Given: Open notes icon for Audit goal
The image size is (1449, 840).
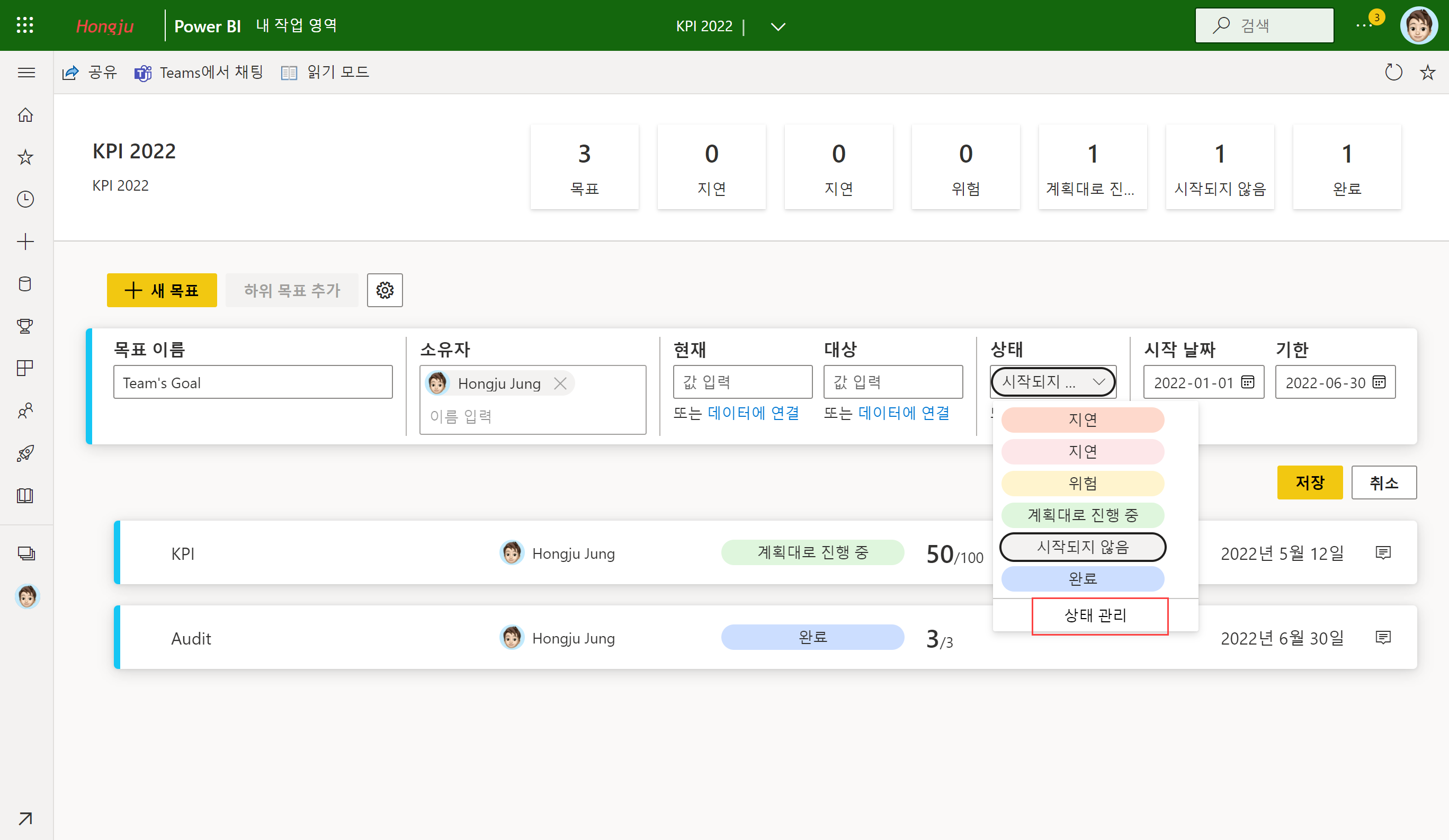Looking at the screenshot, I should coord(1383,638).
